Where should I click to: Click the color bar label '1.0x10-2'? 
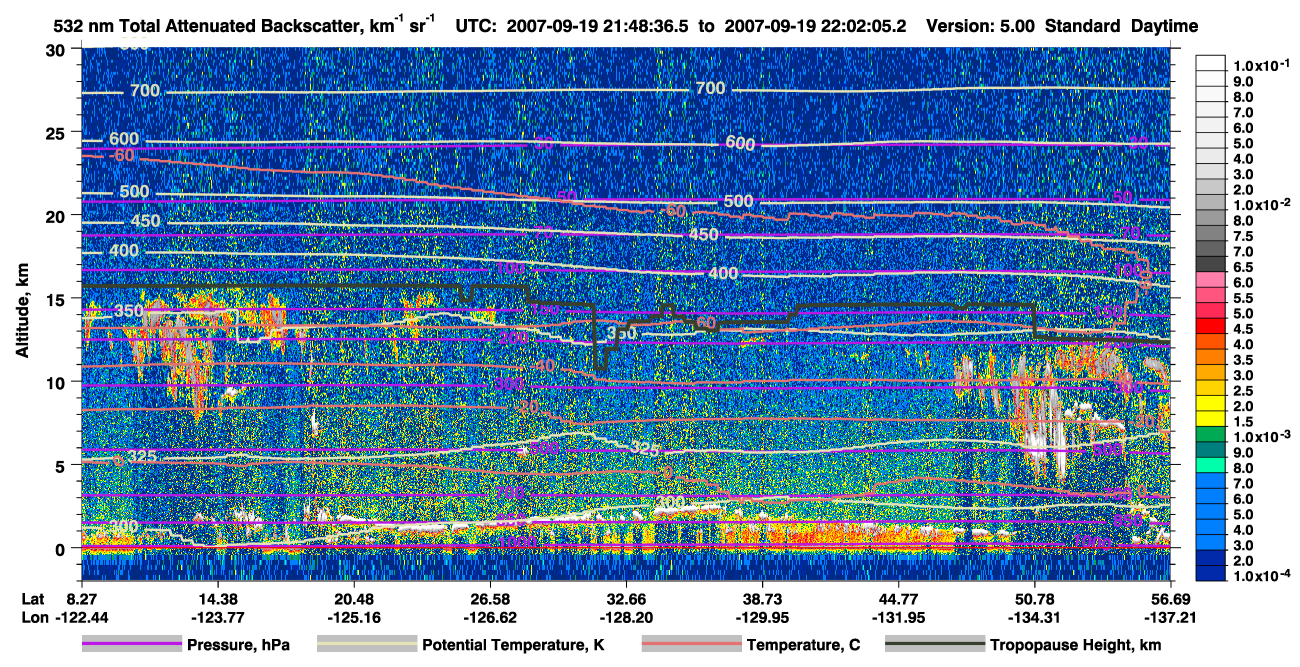(x=1262, y=204)
